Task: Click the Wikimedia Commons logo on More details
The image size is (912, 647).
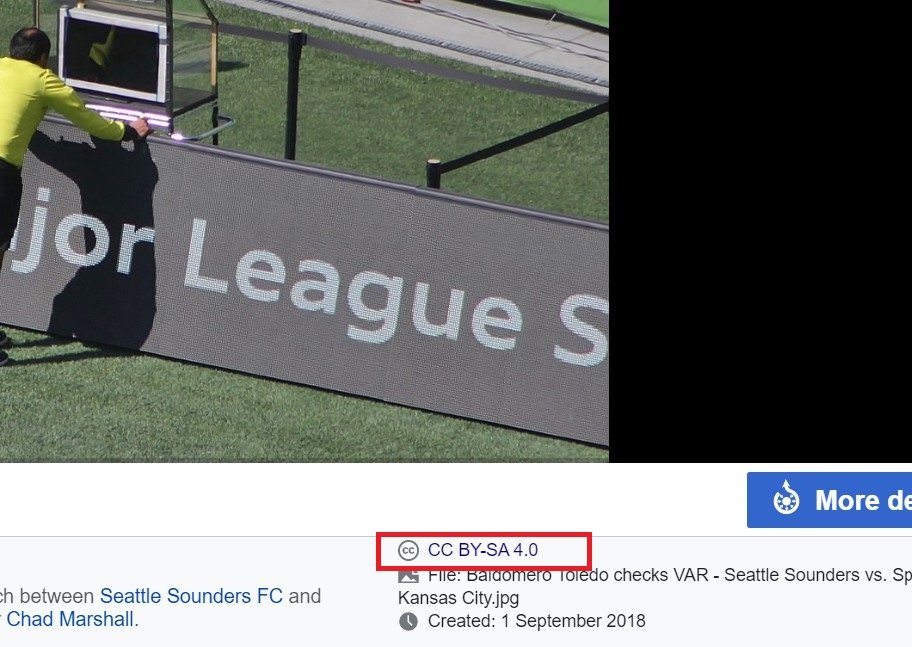Action: point(786,500)
